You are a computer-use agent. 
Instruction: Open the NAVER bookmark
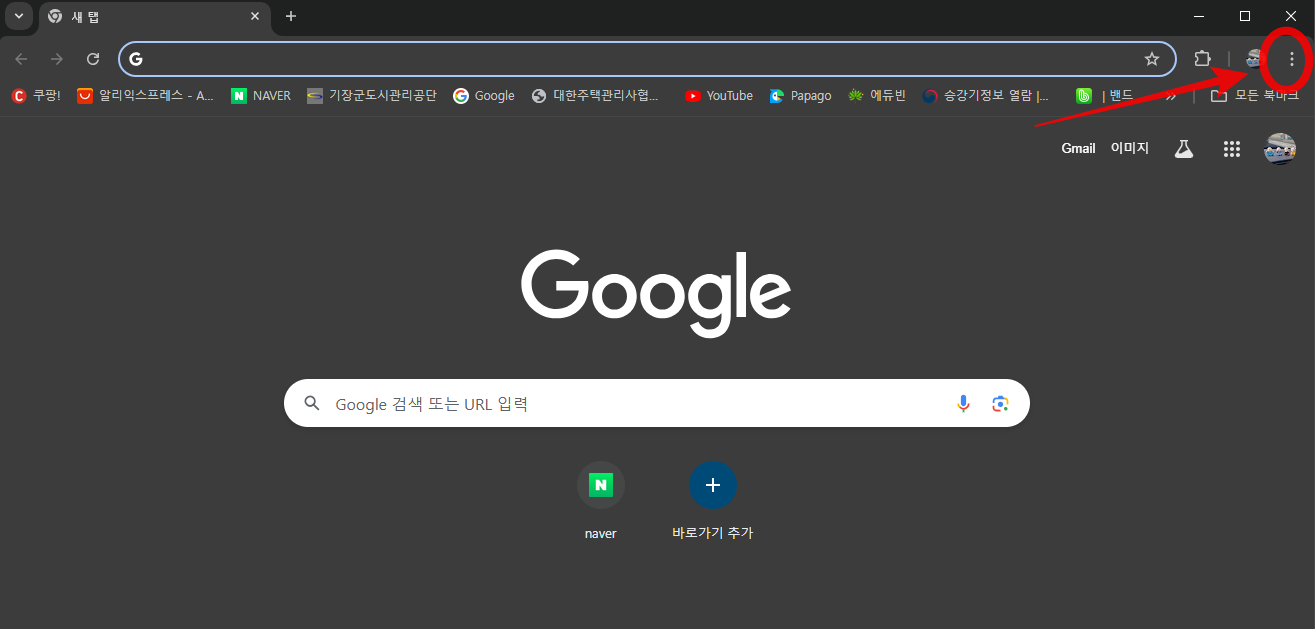tap(261, 96)
